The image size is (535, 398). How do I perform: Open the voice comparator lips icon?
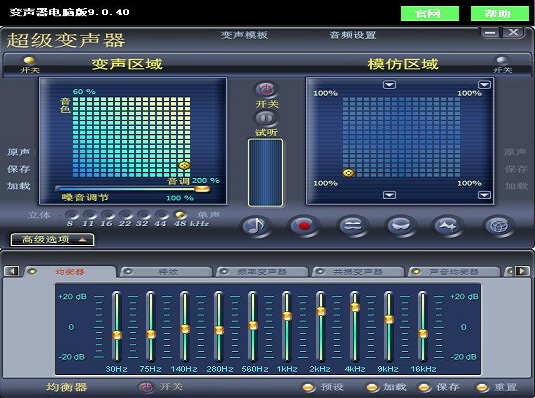tap(352, 226)
